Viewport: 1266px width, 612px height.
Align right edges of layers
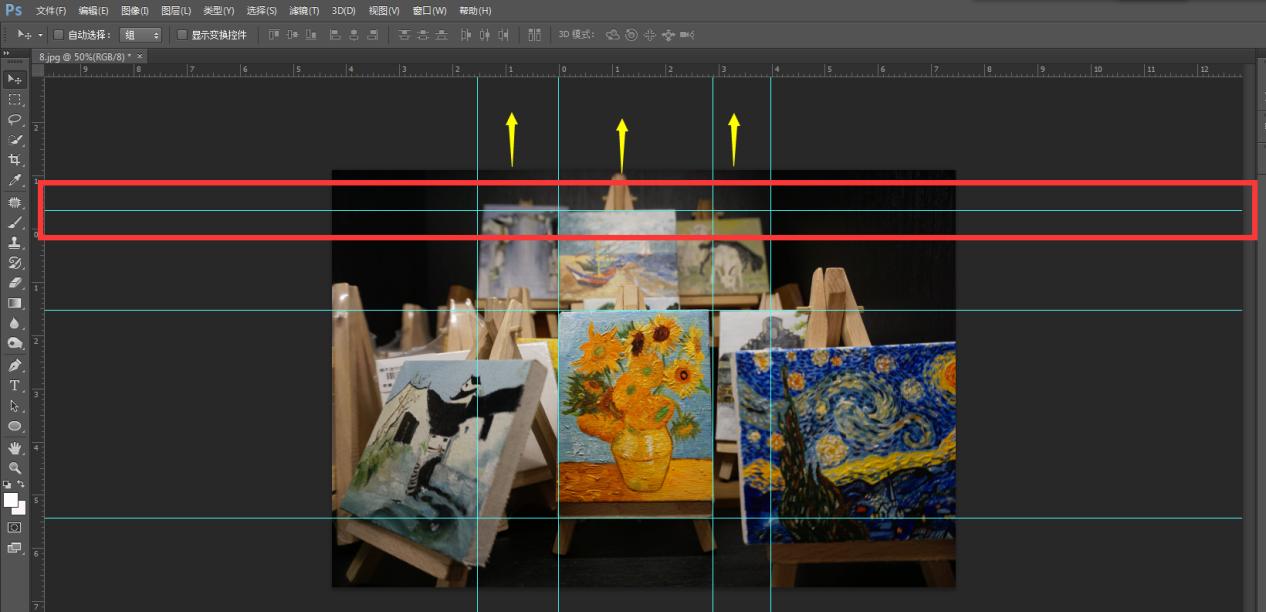(372, 35)
